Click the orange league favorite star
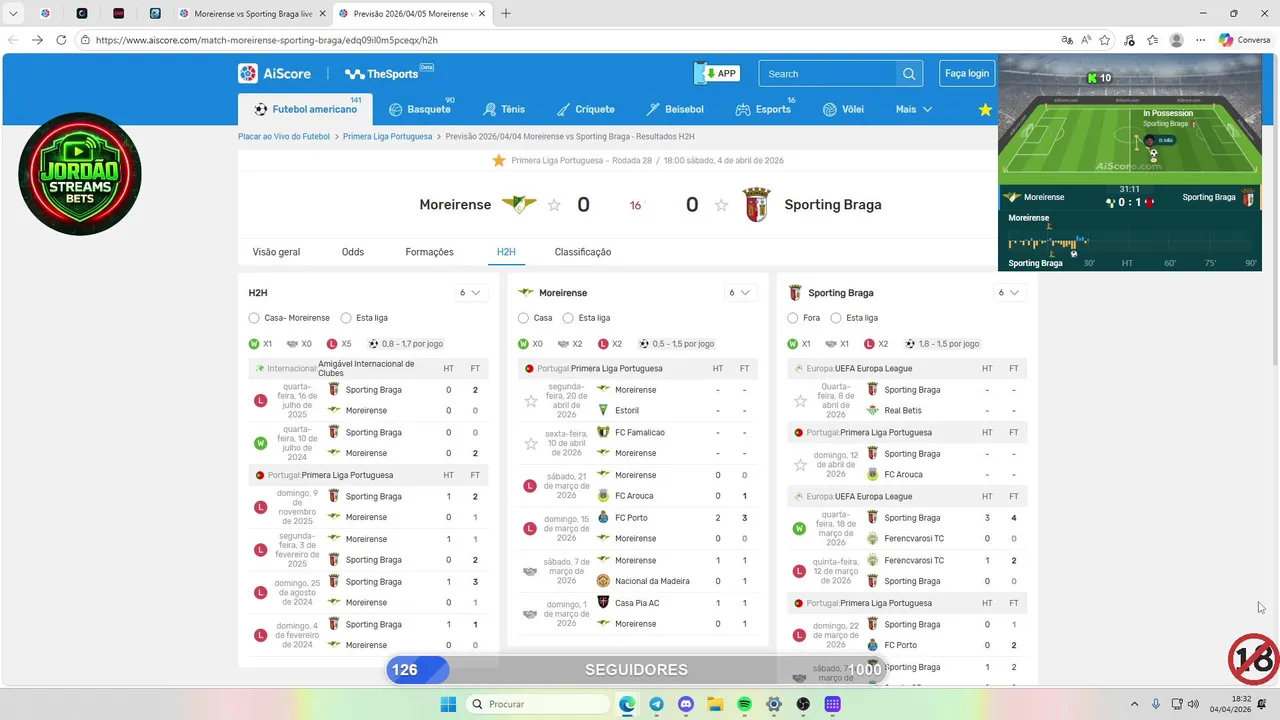The image size is (1280, 720). [x=499, y=160]
